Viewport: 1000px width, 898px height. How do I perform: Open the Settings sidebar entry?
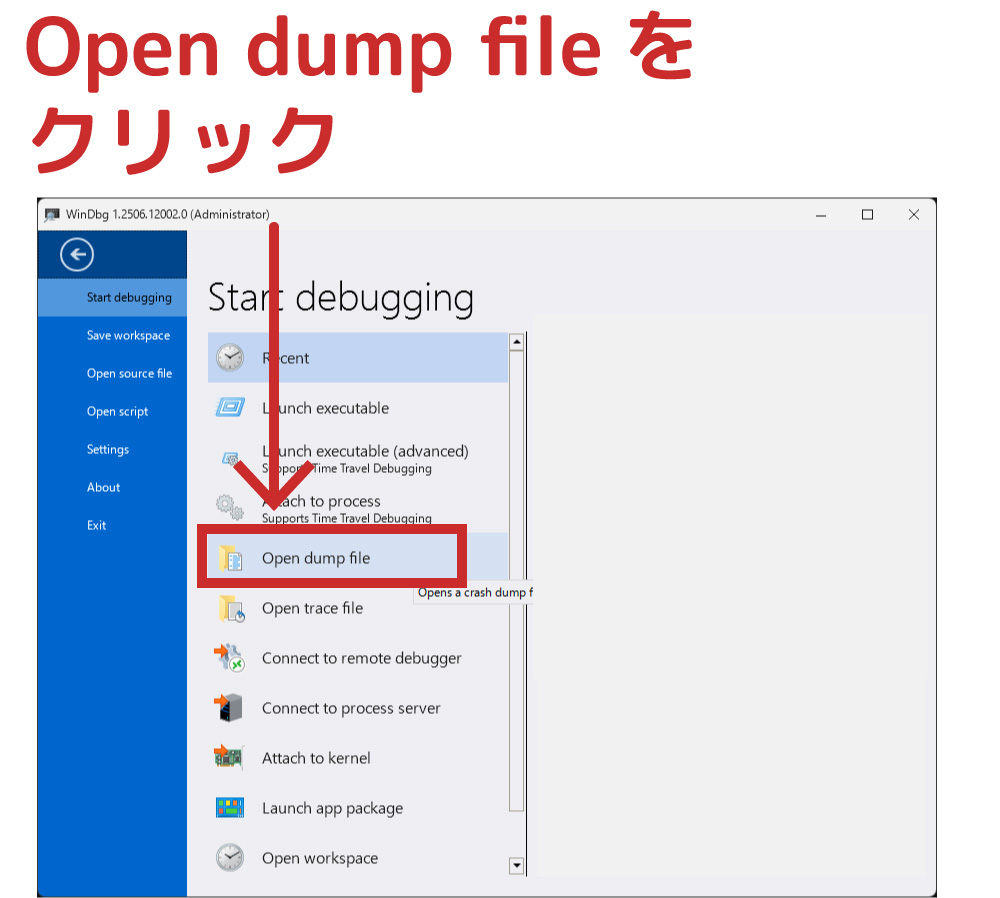108,449
